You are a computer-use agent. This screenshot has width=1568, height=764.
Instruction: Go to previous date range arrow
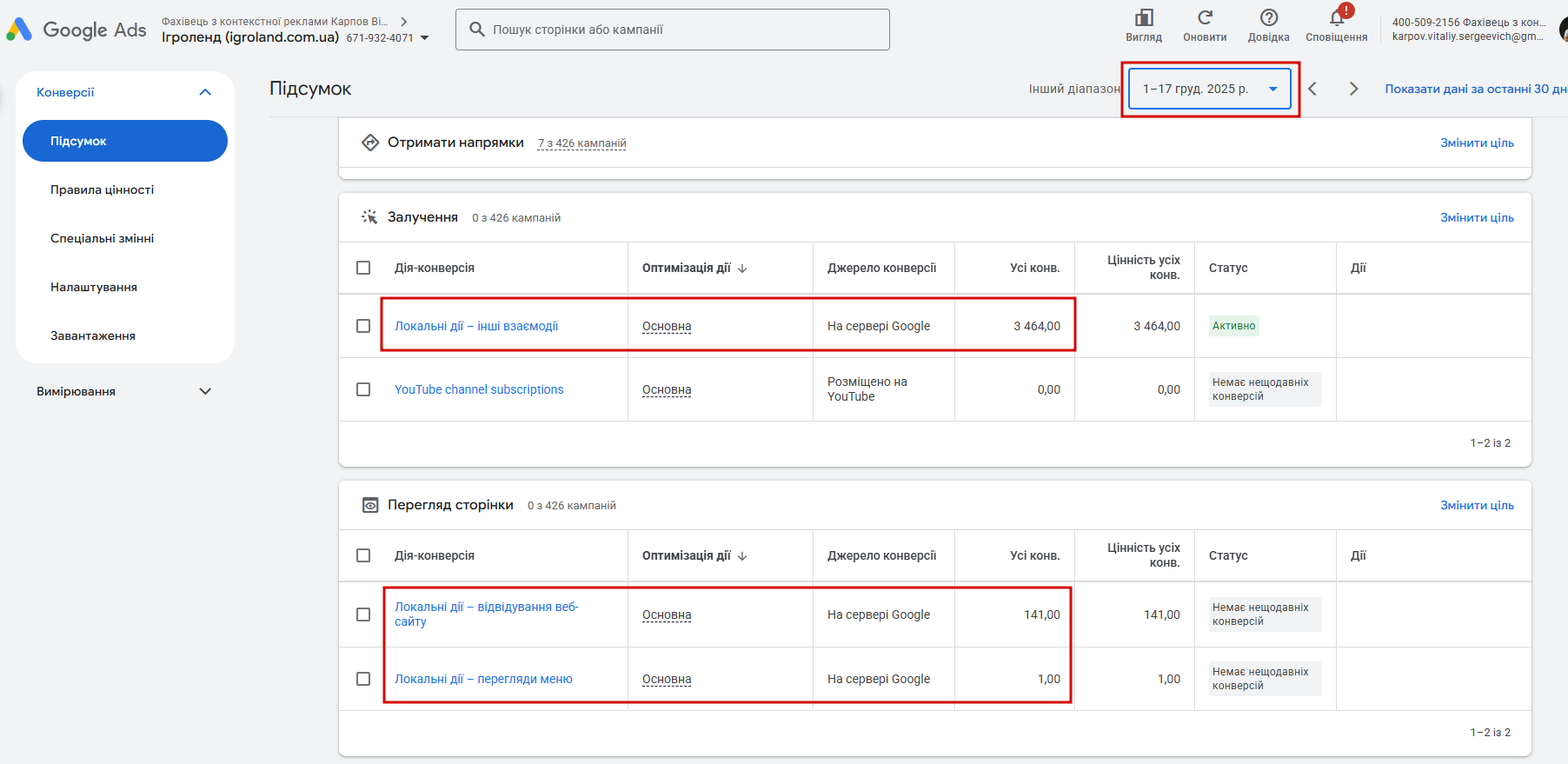coord(1312,89)
